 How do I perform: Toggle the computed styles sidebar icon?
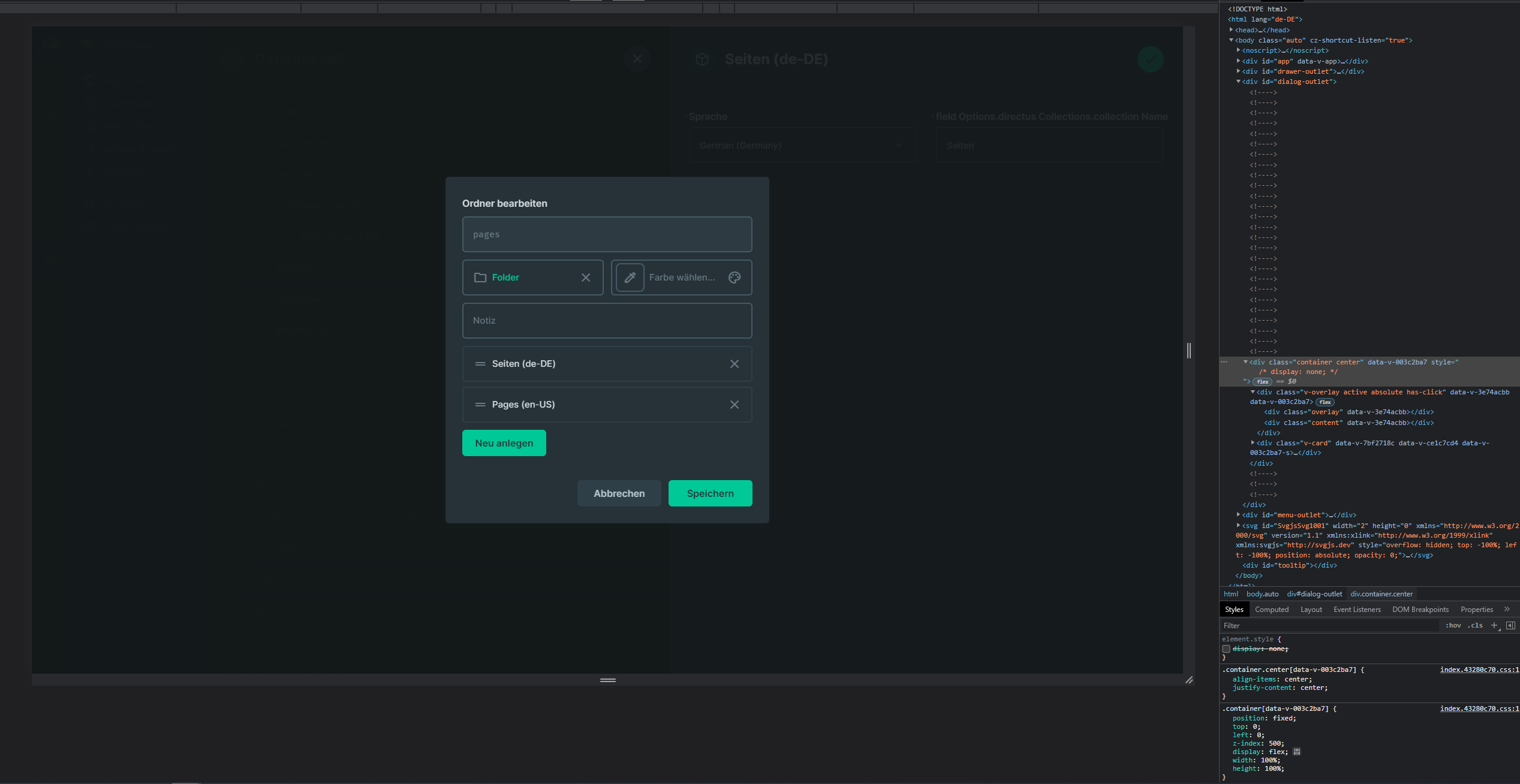(x=1510, y=625)
